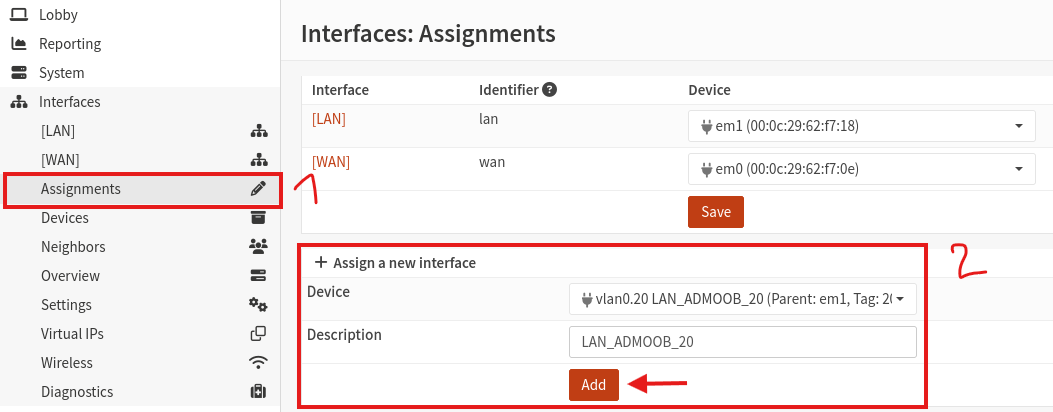Click the pencil icon next to Assignments

point(258,189)
